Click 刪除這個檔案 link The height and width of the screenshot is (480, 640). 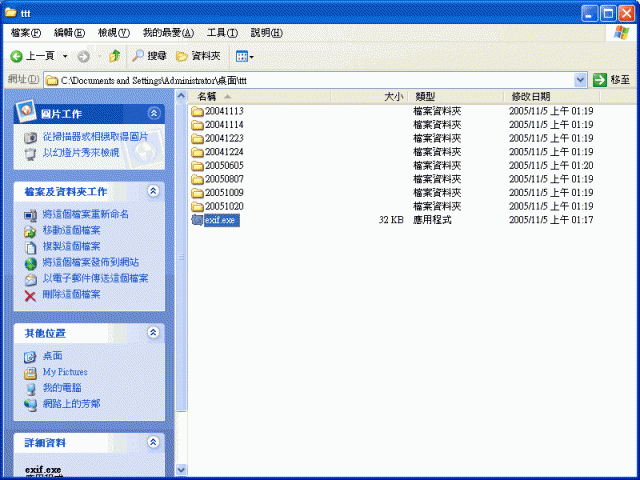click(x=71, y=294)
